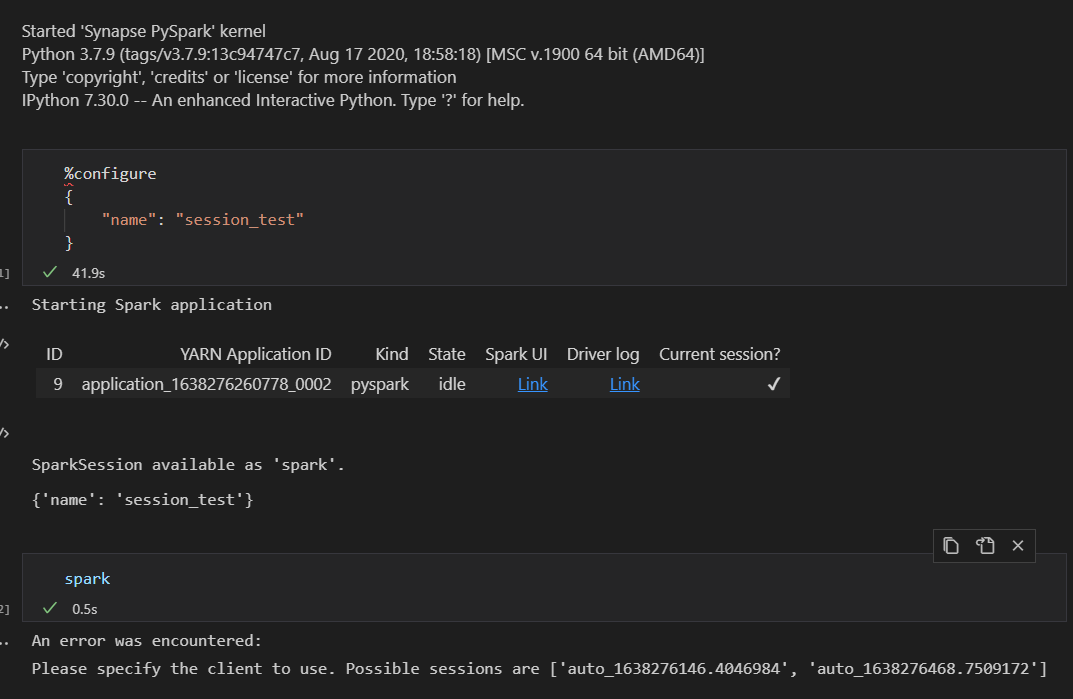Click the Python 3.7.9 version line

coord(363,54)
